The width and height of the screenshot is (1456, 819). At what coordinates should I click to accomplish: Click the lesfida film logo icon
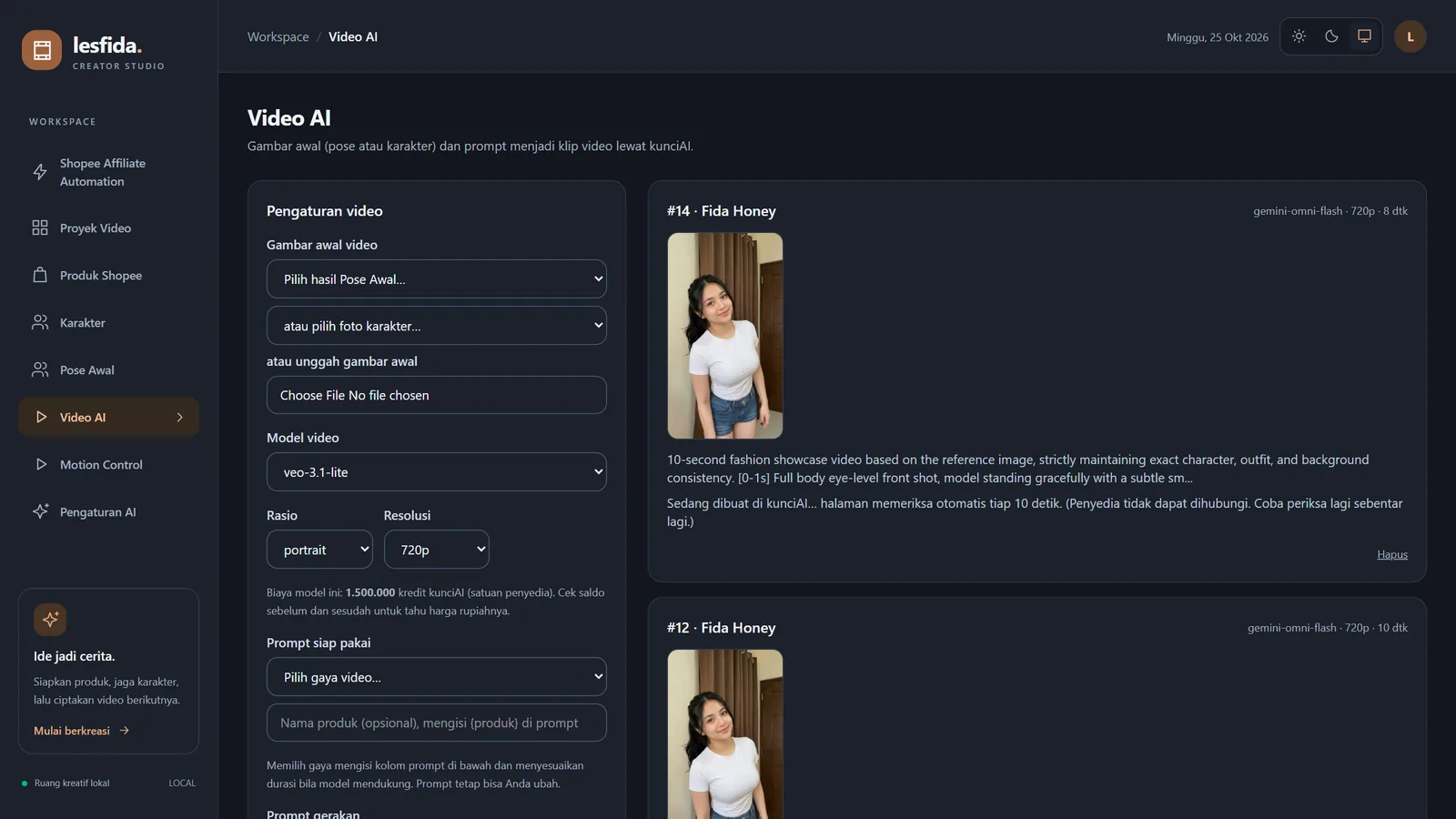(x=42, y=50)
